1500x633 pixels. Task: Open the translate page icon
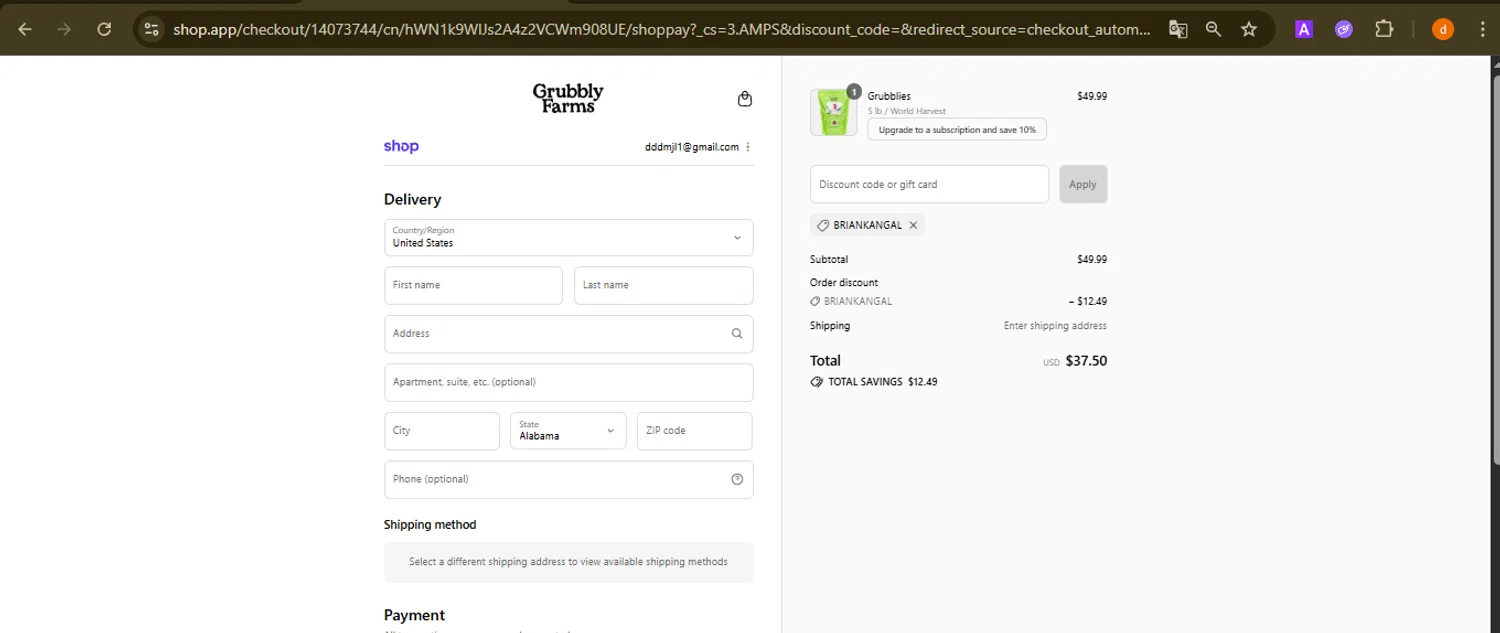1179,29
